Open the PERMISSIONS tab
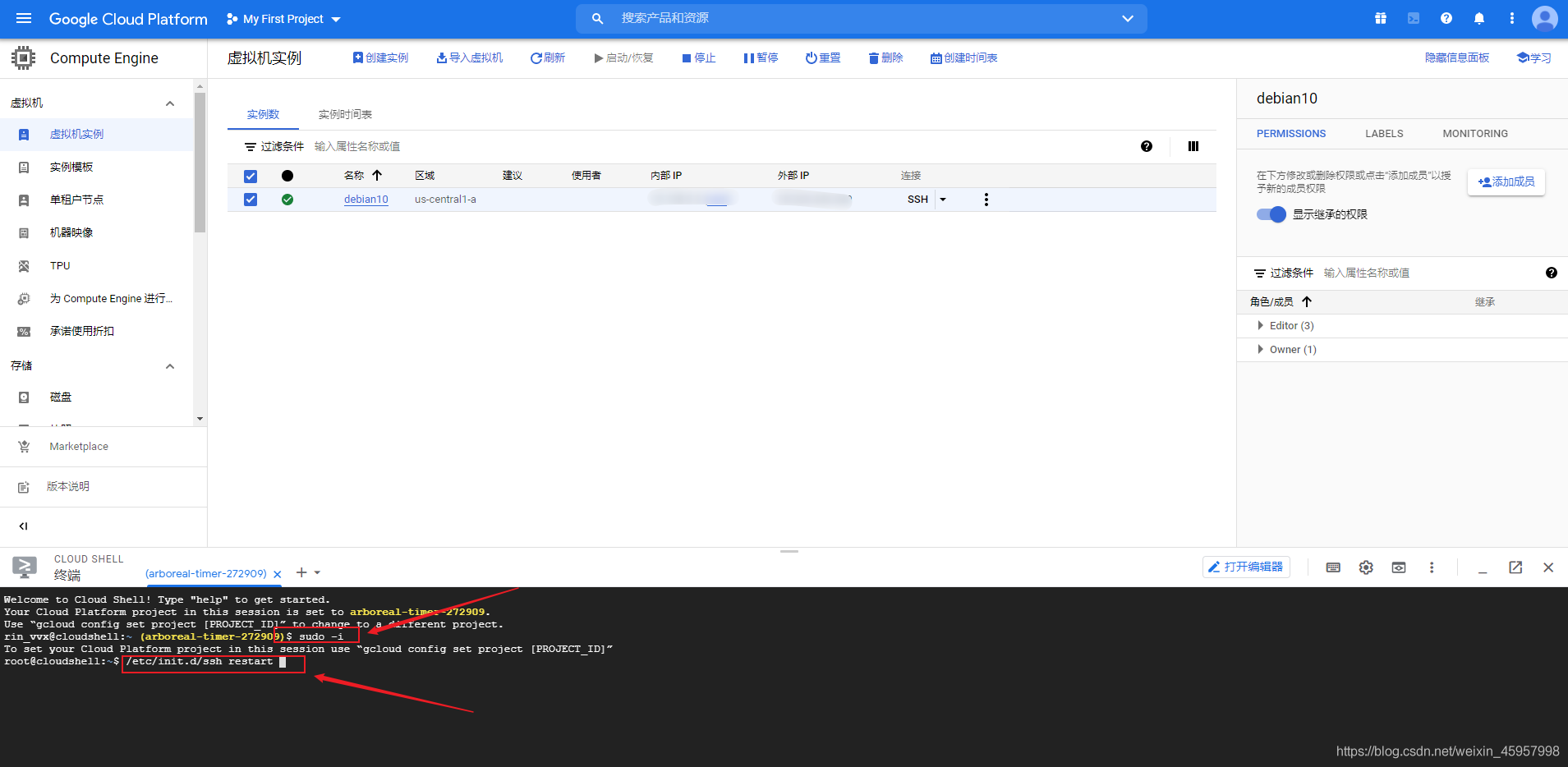 tap(1291, 134)
